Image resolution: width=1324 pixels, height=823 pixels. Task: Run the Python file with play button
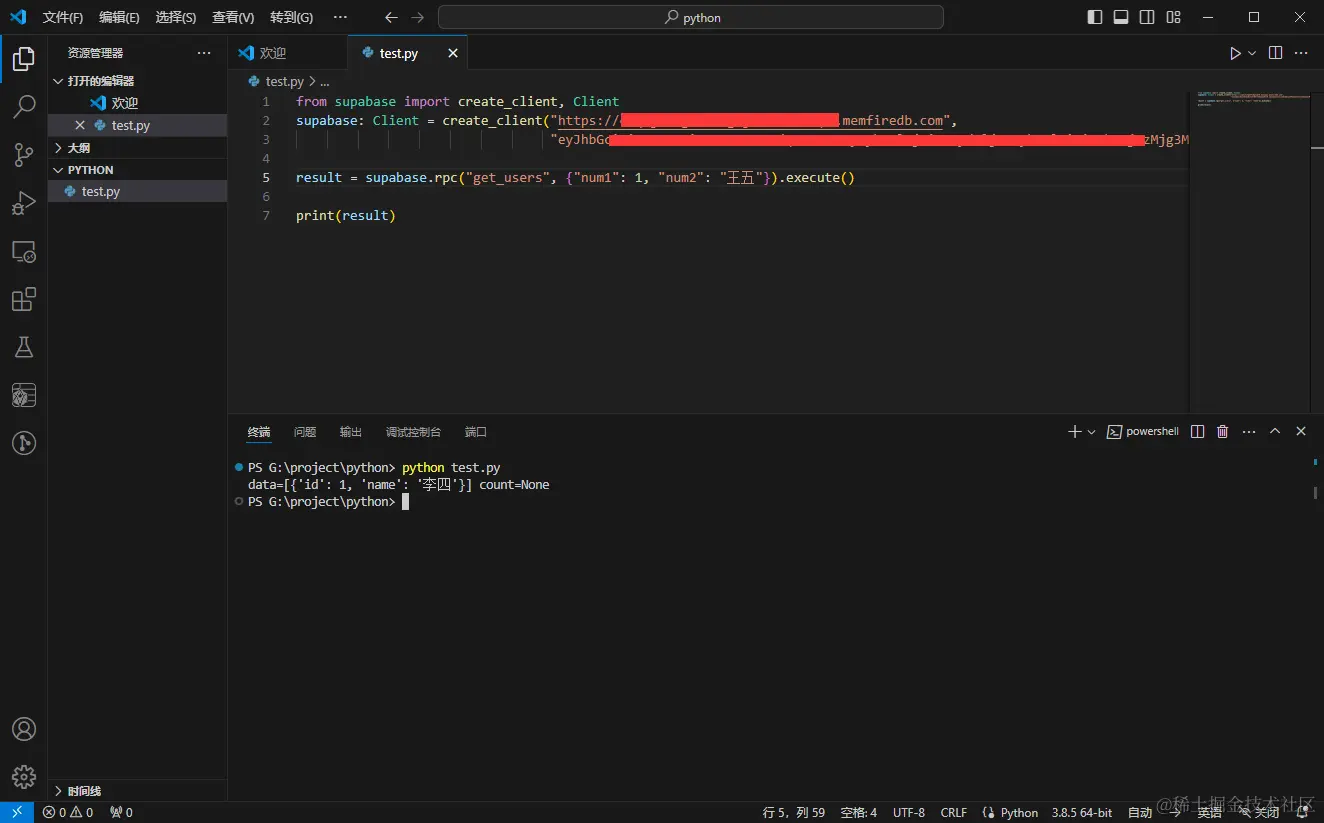tap(1235, 53)
